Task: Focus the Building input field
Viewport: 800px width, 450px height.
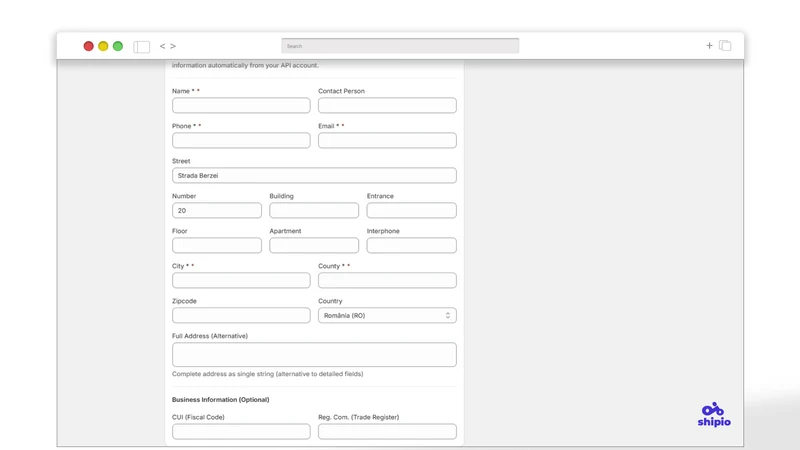Action: tap(314, 210)
